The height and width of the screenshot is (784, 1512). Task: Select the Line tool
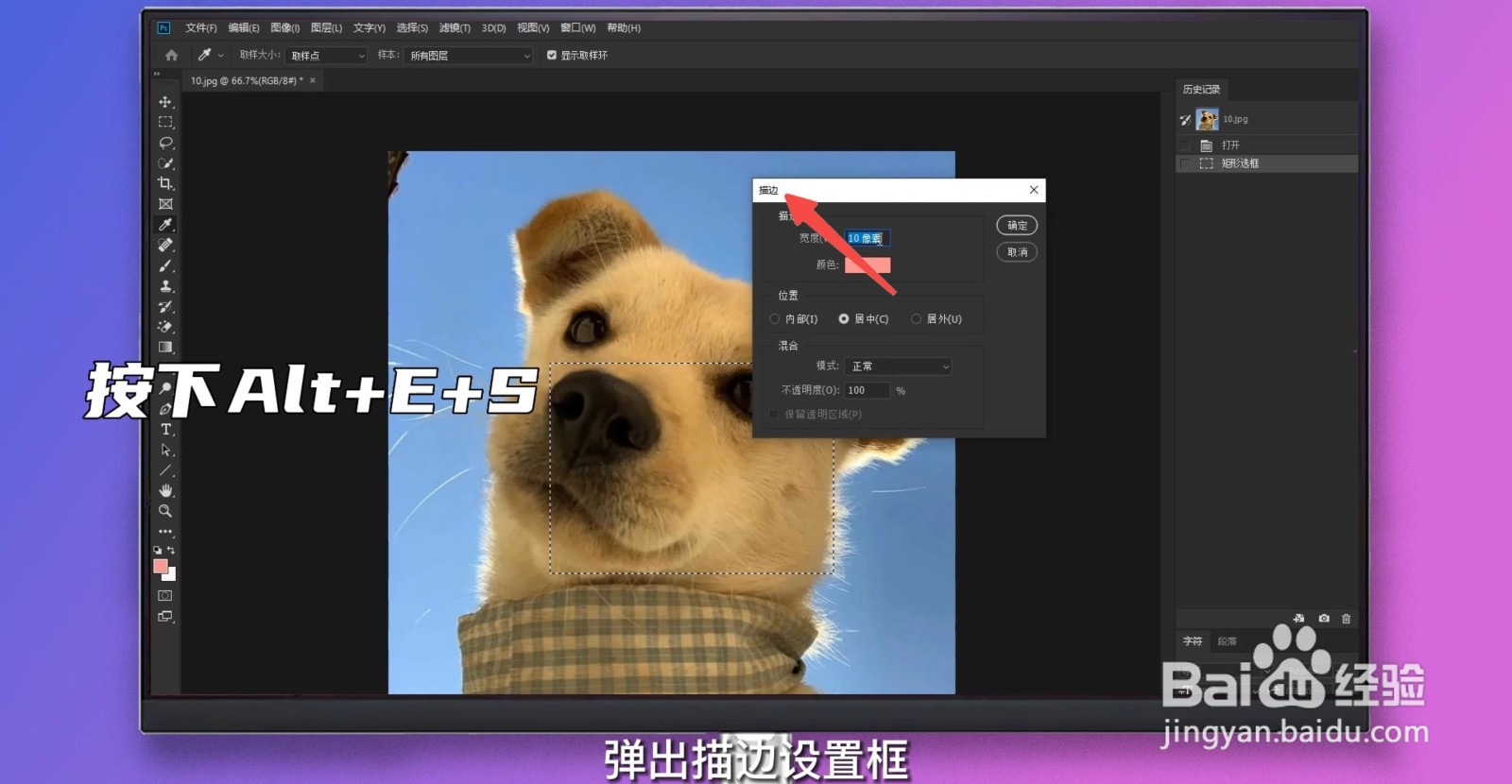(x=165, y=470)
